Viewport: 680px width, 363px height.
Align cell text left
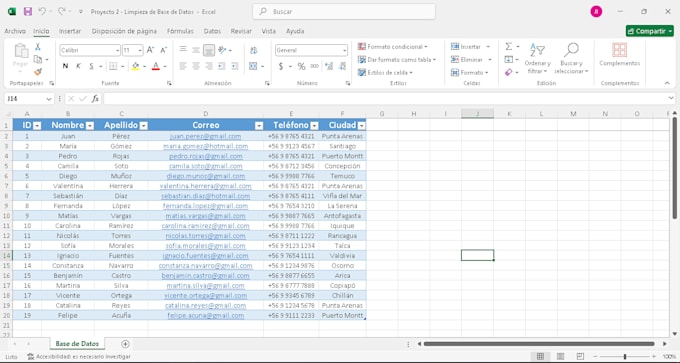(x=183, y=66)
